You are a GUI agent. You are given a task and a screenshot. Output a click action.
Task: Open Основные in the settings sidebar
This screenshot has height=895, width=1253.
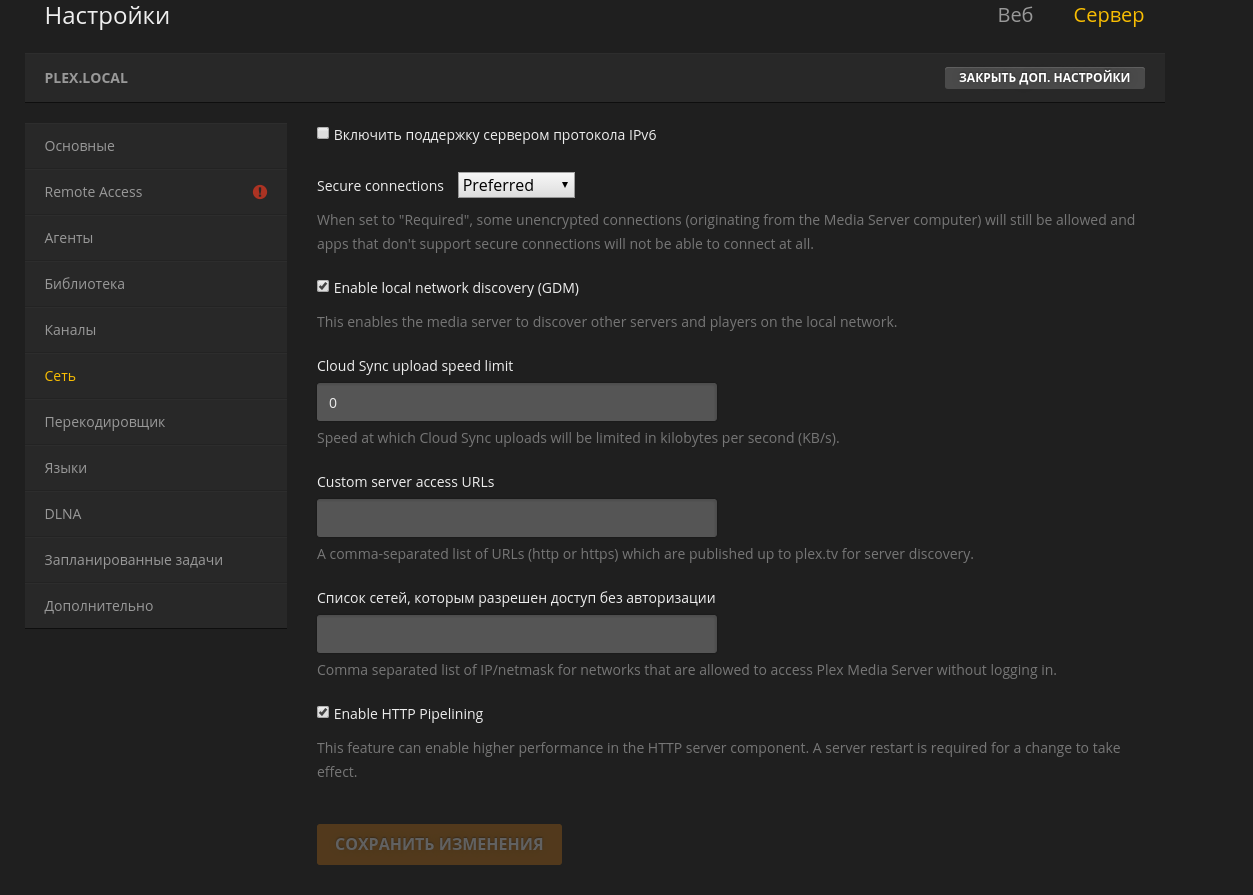pos(80,146)
